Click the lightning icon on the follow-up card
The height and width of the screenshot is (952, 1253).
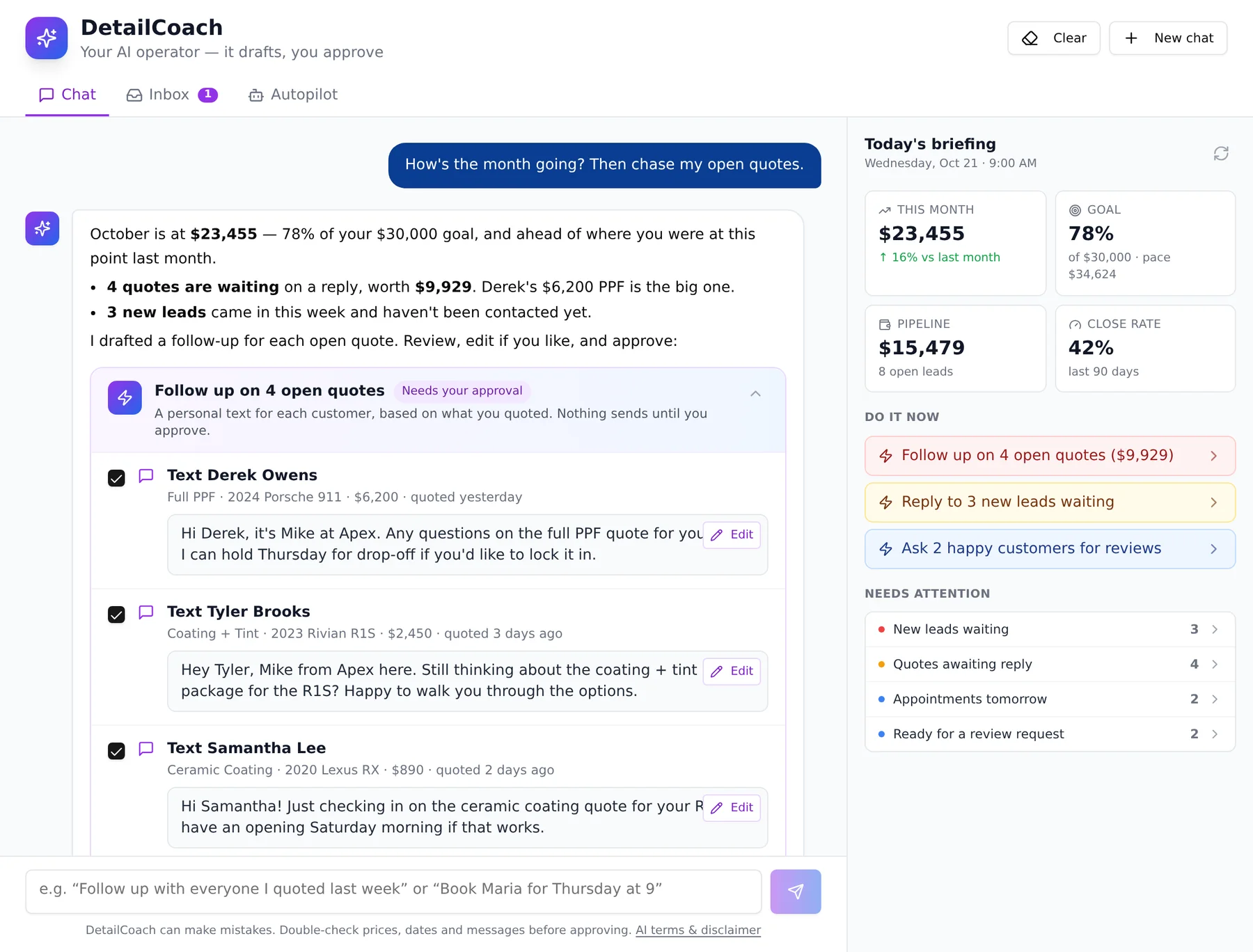tap(125, 397)
